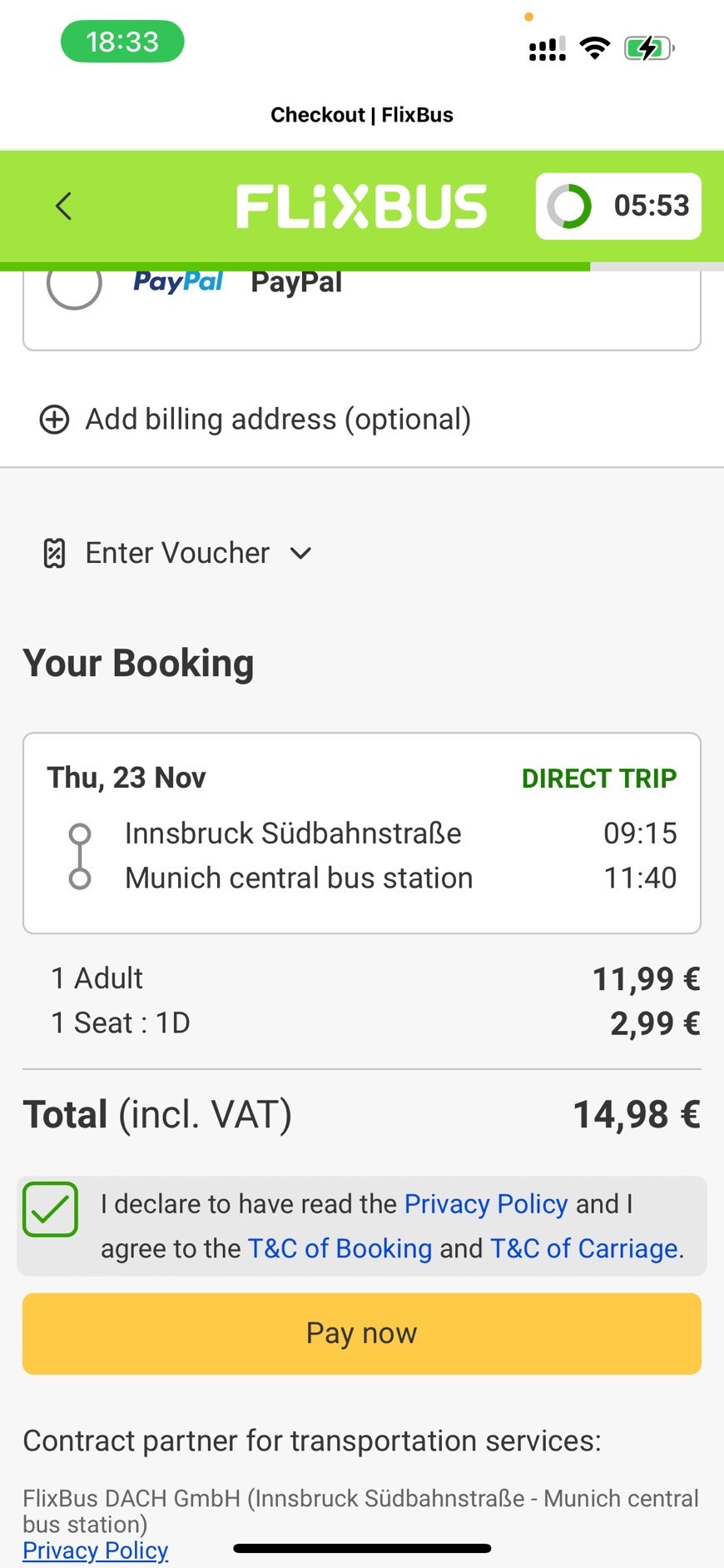This screenshot has height=1568, width=724.
Task: Expand the Enter Voucher chevron
Action: tap(300, 553)
